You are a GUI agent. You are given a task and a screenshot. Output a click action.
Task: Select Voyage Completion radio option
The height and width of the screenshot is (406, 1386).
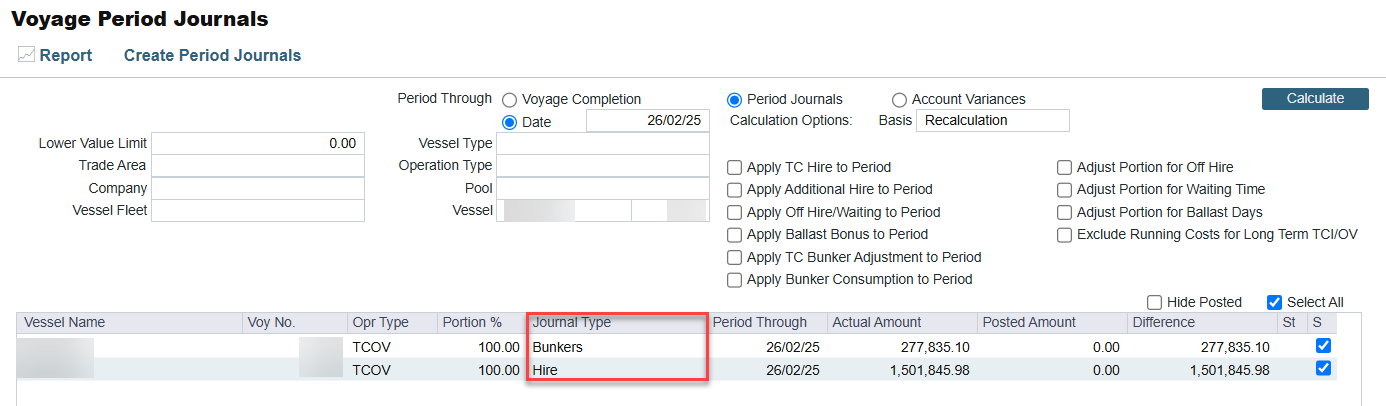tap(510, 100)
